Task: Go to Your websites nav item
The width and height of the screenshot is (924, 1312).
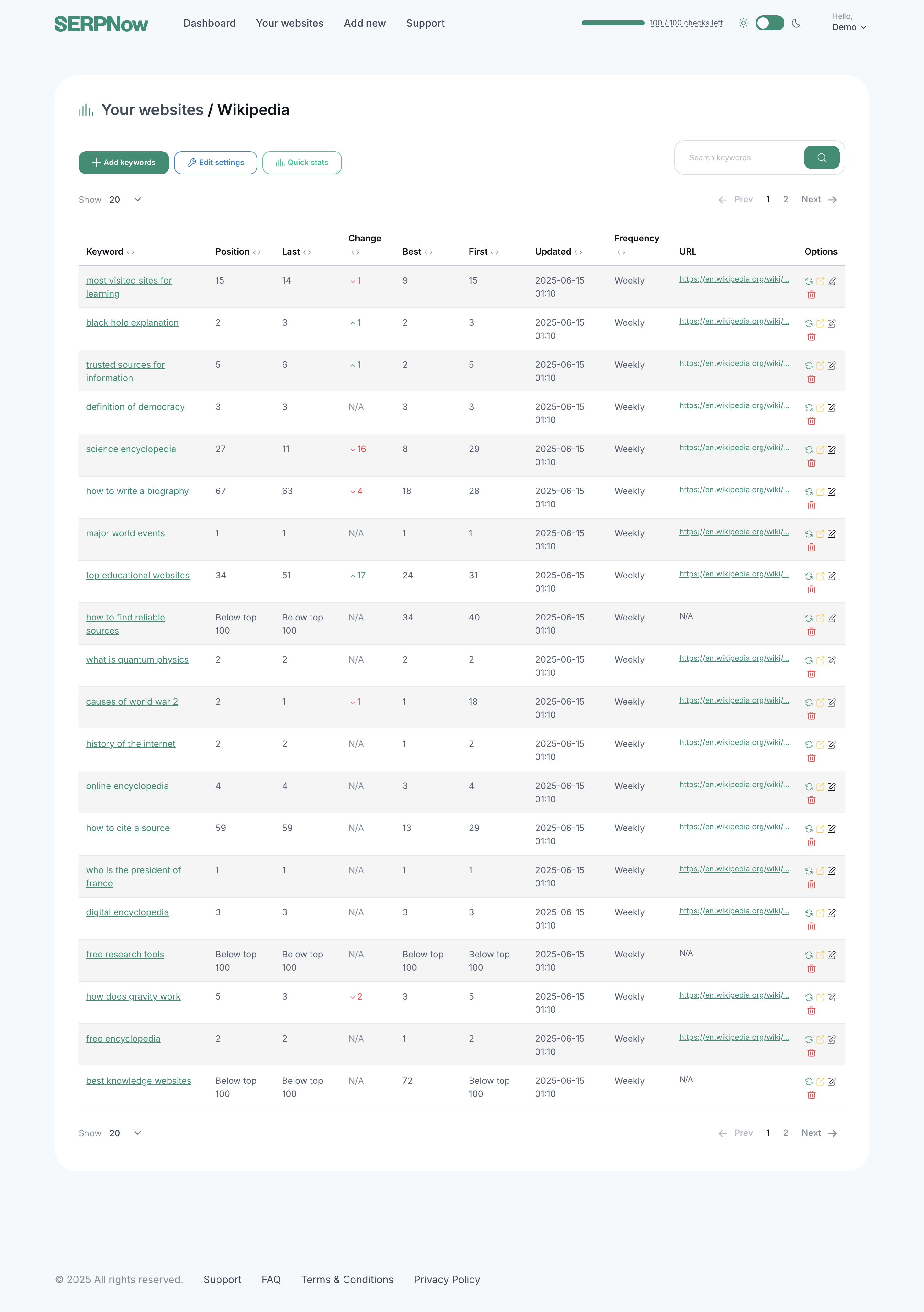Action: (290, 24)
